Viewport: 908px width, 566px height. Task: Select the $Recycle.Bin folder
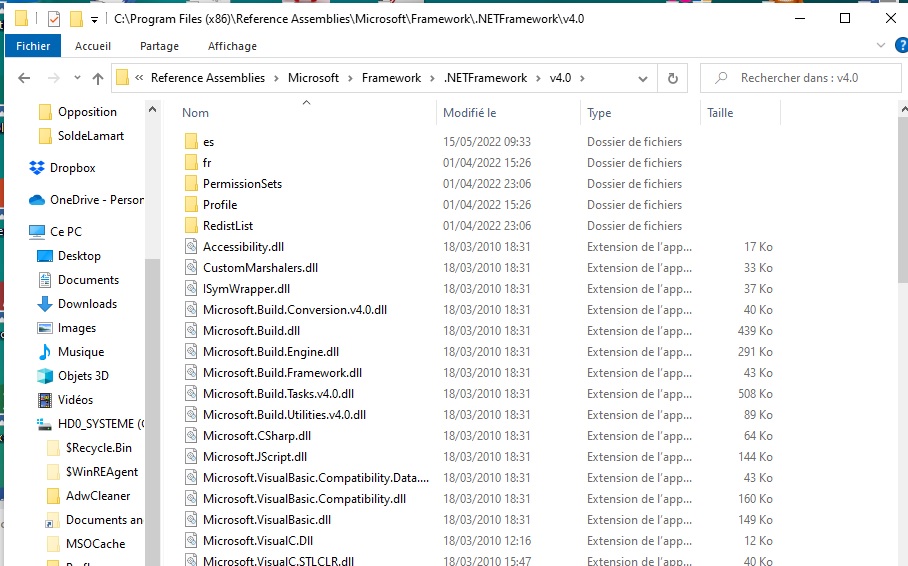[98, 448]
